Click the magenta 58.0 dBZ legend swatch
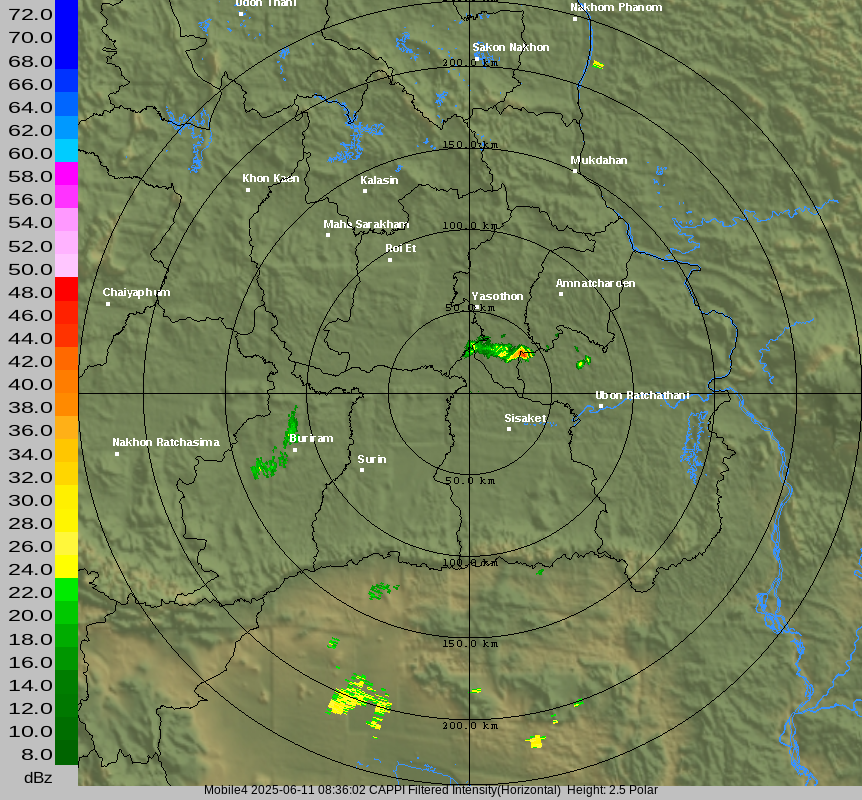This screenshot has width=862, height=800. coord(66,173)
